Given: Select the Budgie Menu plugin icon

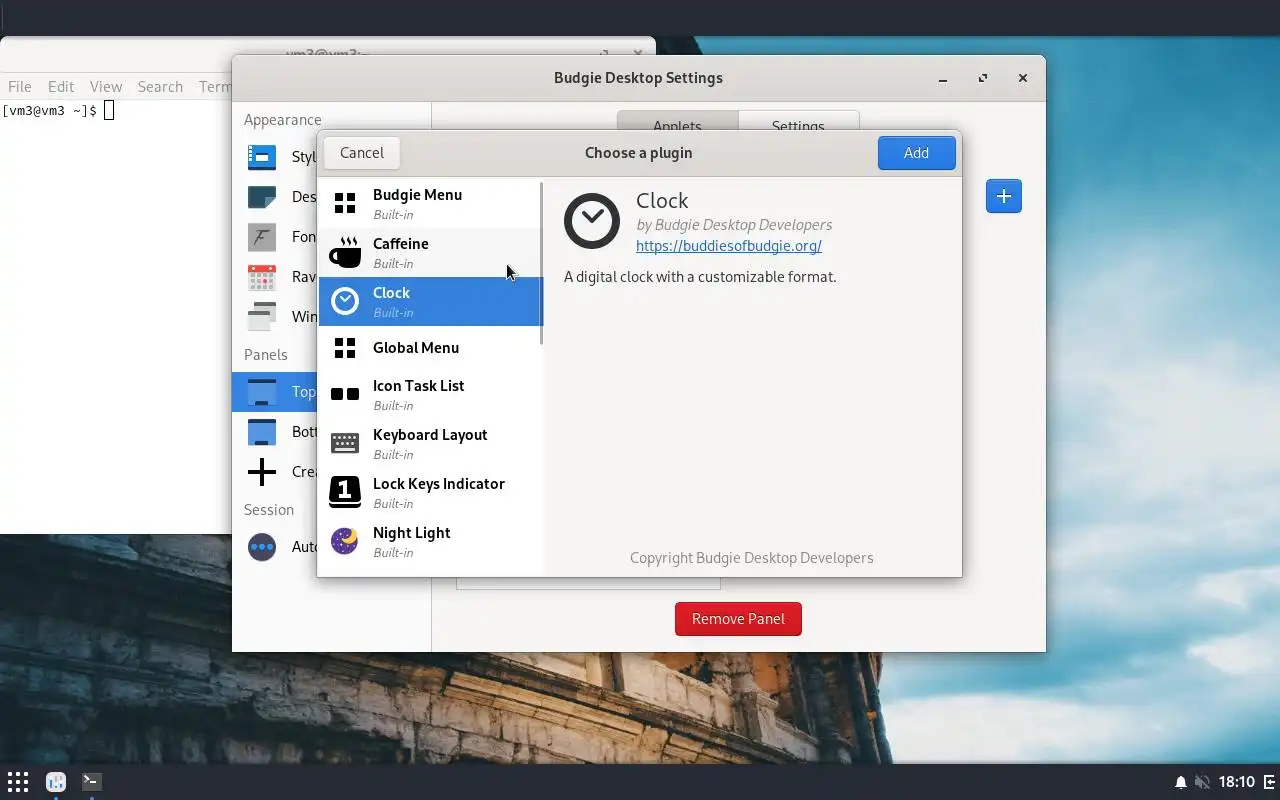Looking at the screenshot, I should (x=345, y=204).
